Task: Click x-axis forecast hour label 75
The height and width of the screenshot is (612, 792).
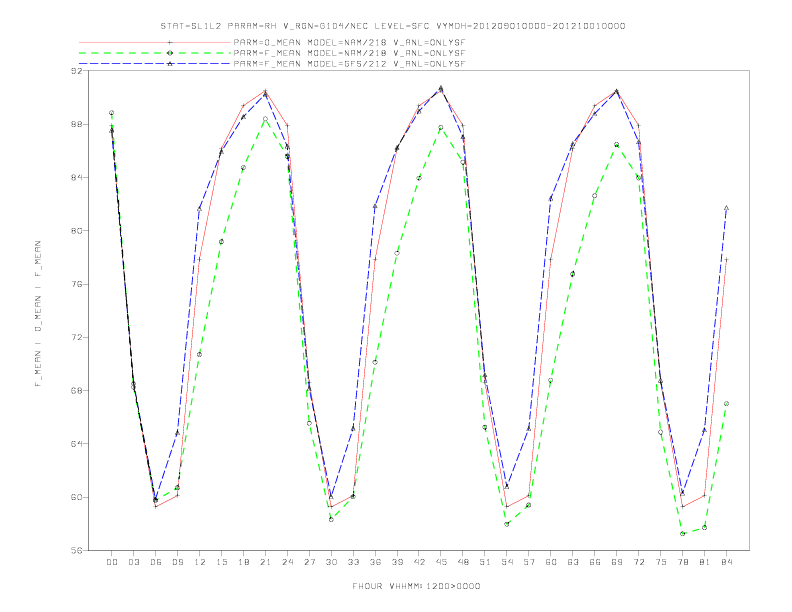Action: (661, 562)
